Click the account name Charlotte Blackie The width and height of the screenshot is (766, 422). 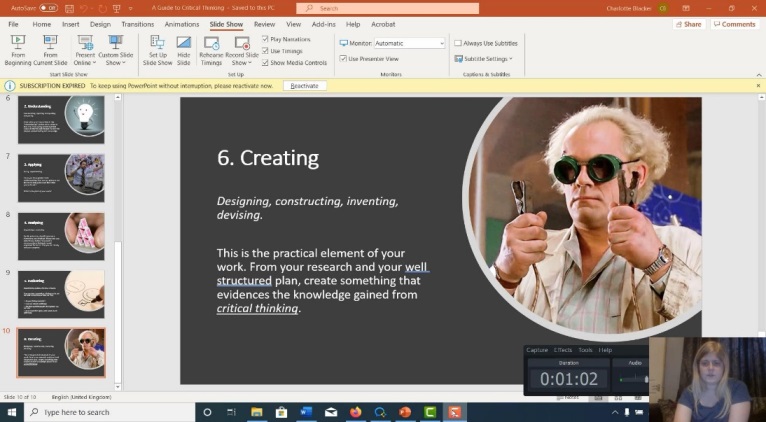coord(629,8)
